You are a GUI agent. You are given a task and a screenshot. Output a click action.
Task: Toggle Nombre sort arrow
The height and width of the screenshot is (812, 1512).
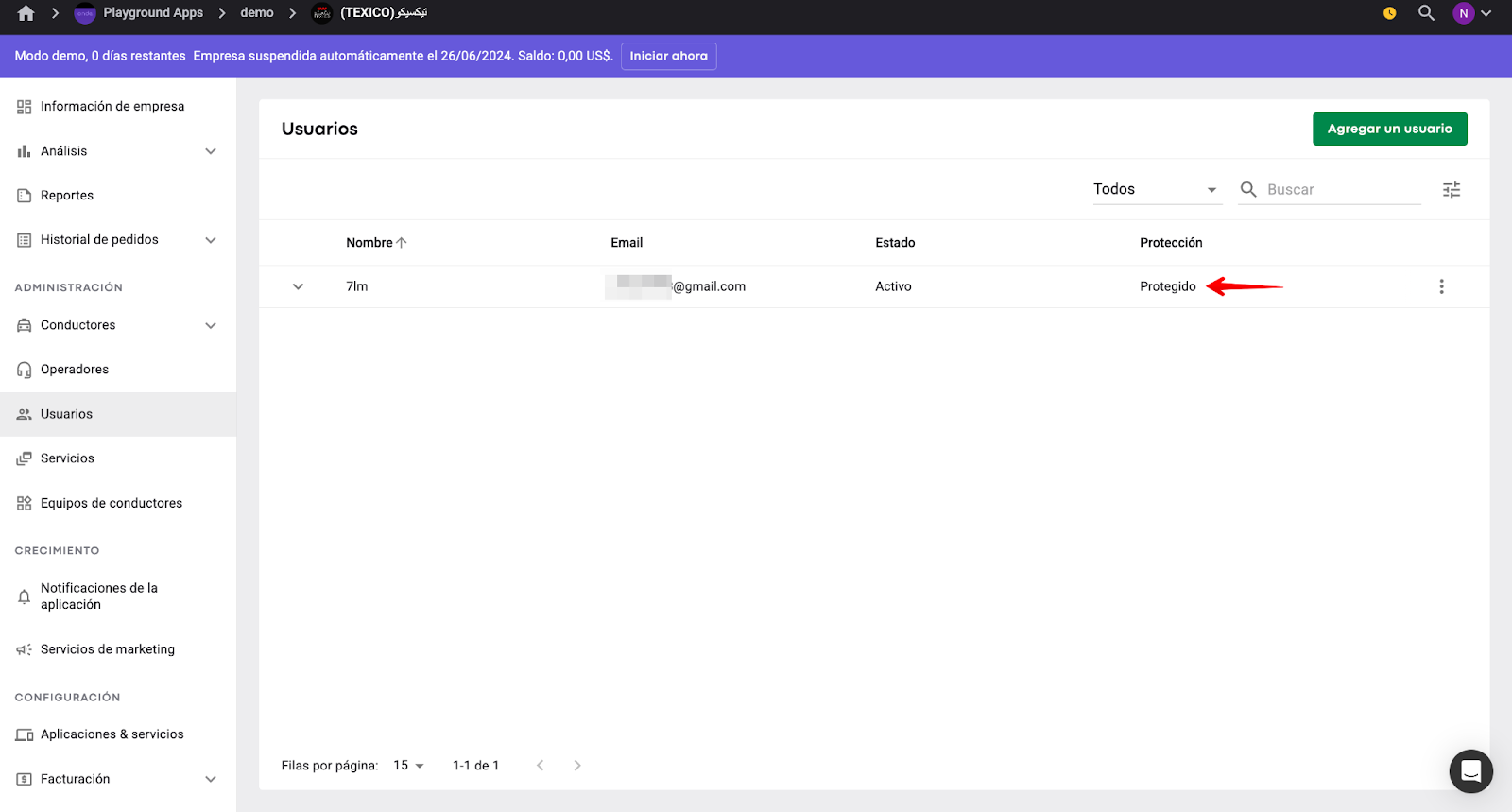click(402, 243)
